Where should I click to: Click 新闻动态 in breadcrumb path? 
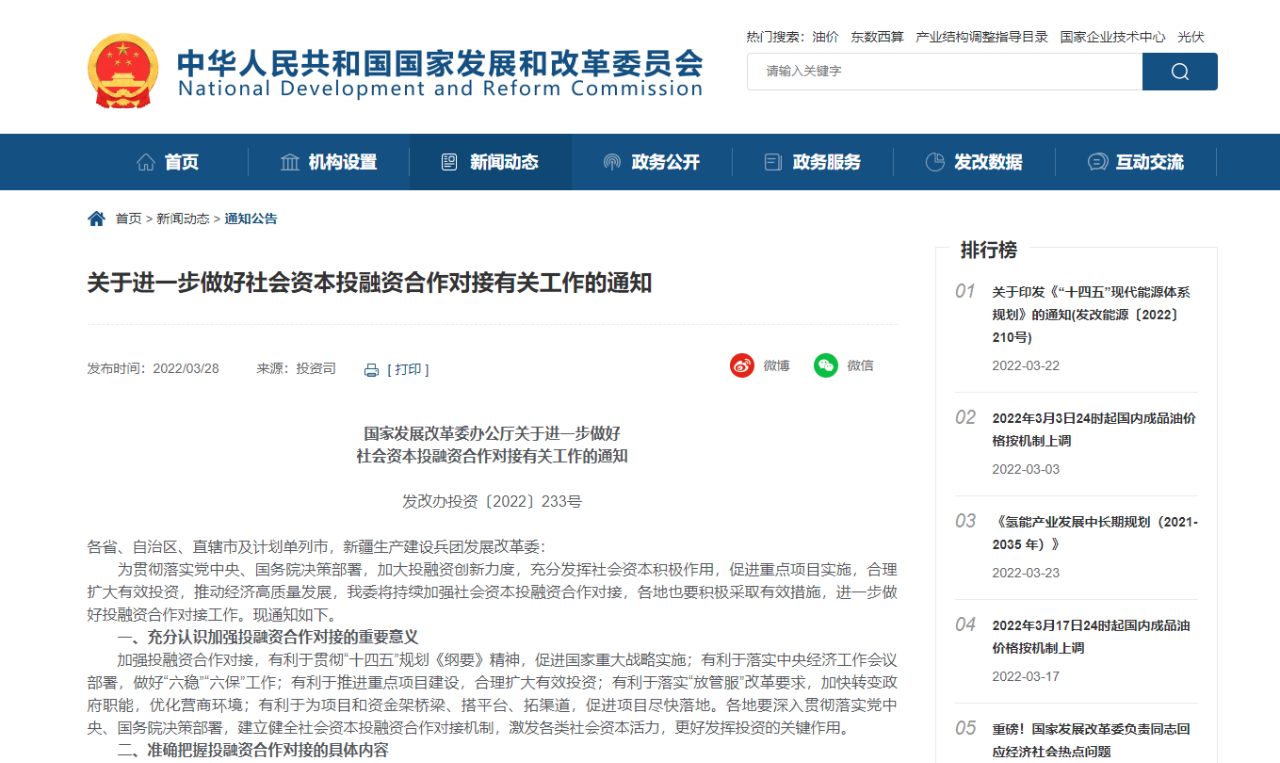tap(183, 219)
